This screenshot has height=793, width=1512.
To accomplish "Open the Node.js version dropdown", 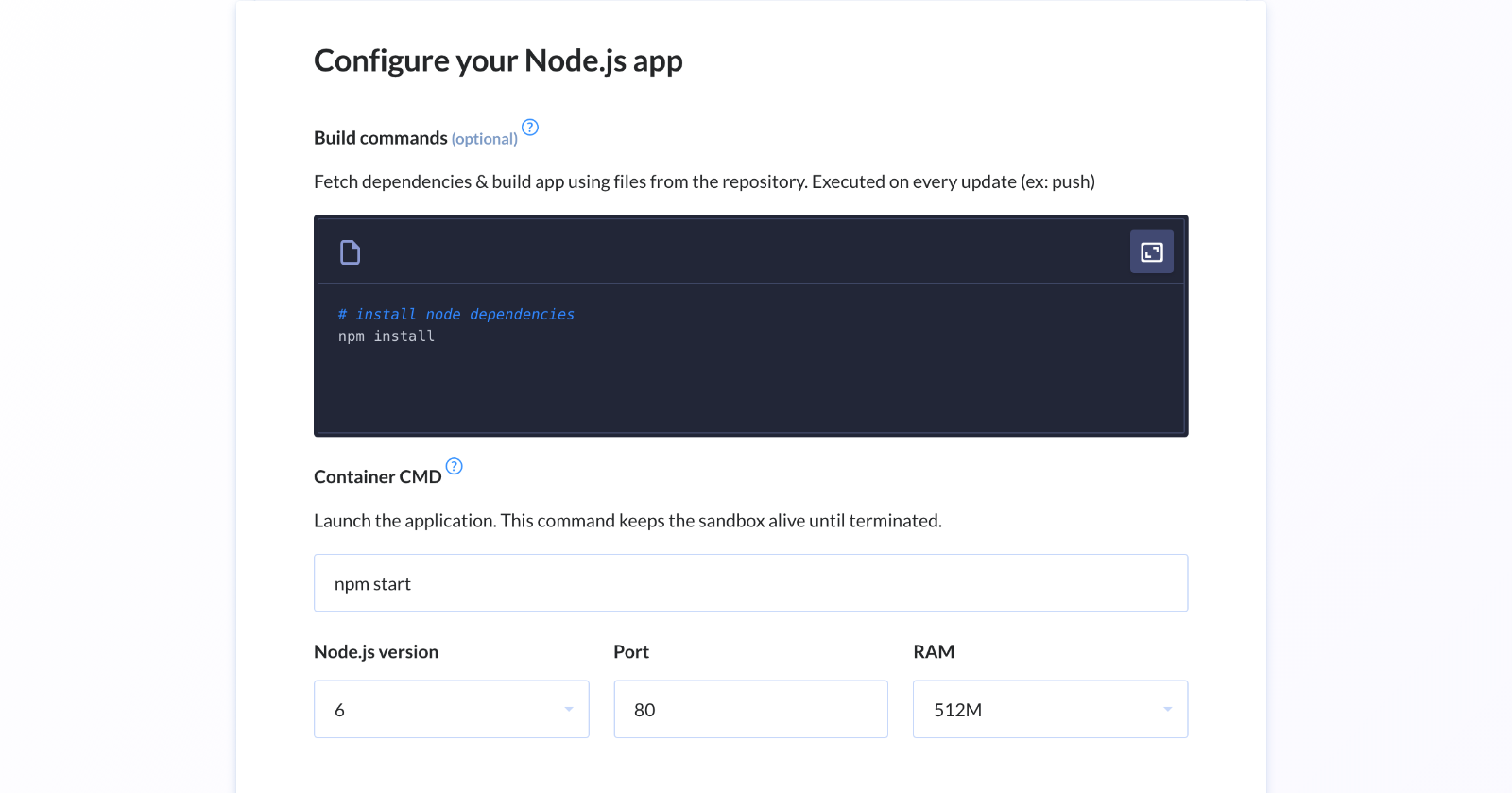I will tap(452, 709).
